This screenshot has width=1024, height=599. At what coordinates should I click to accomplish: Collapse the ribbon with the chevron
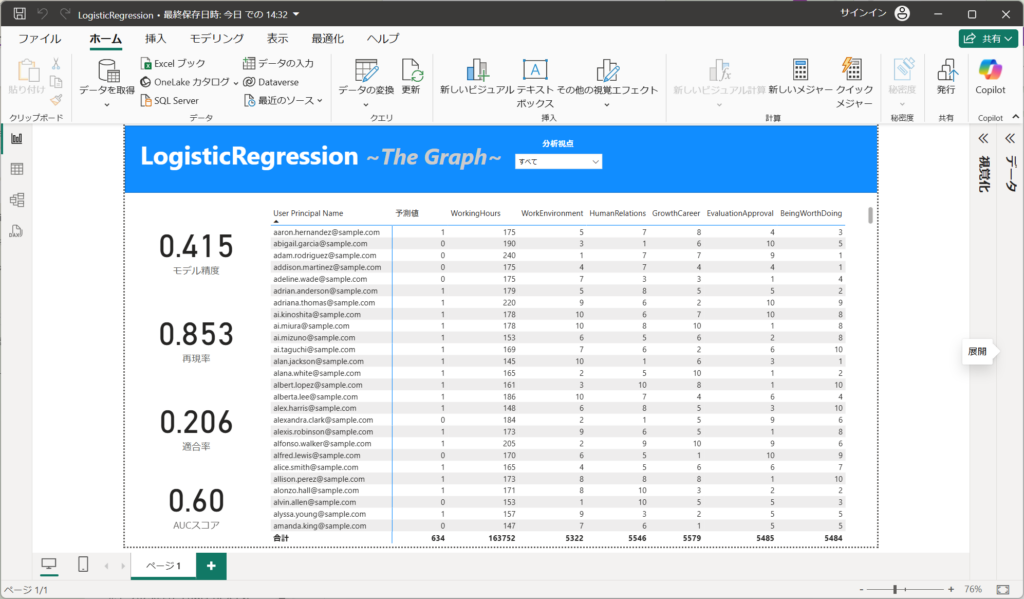pyautogui.click(x=1016, y=117)
